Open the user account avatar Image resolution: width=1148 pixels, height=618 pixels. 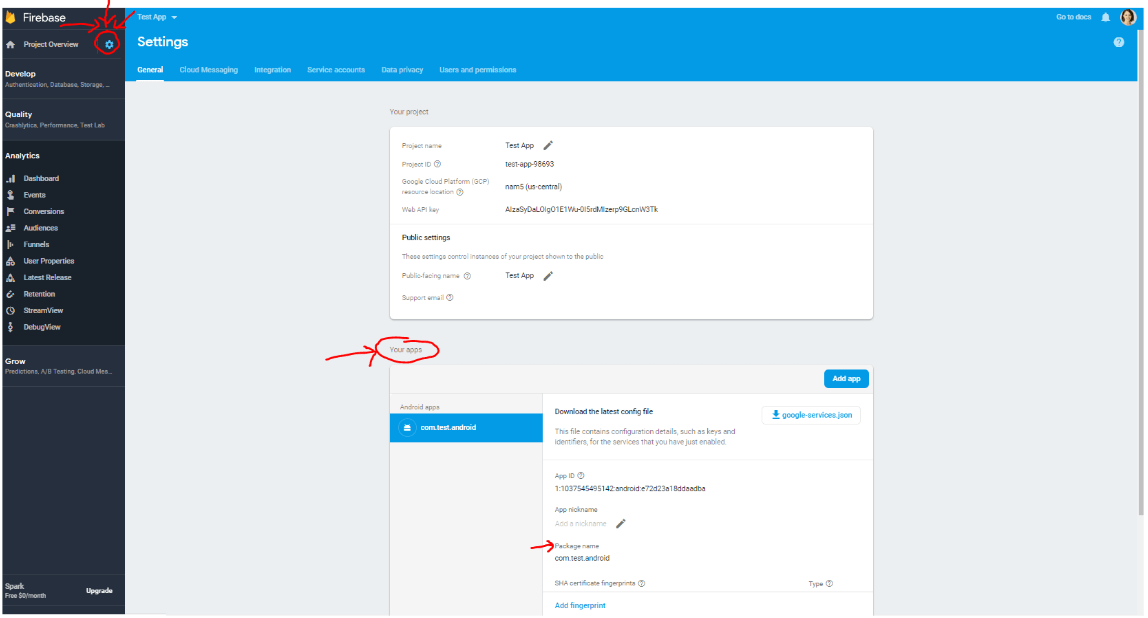click(1127, 17)
